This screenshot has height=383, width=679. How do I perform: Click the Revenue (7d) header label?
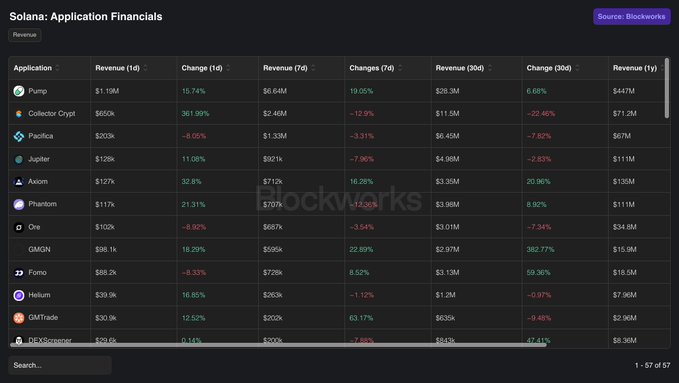click(x=285, y=68)
